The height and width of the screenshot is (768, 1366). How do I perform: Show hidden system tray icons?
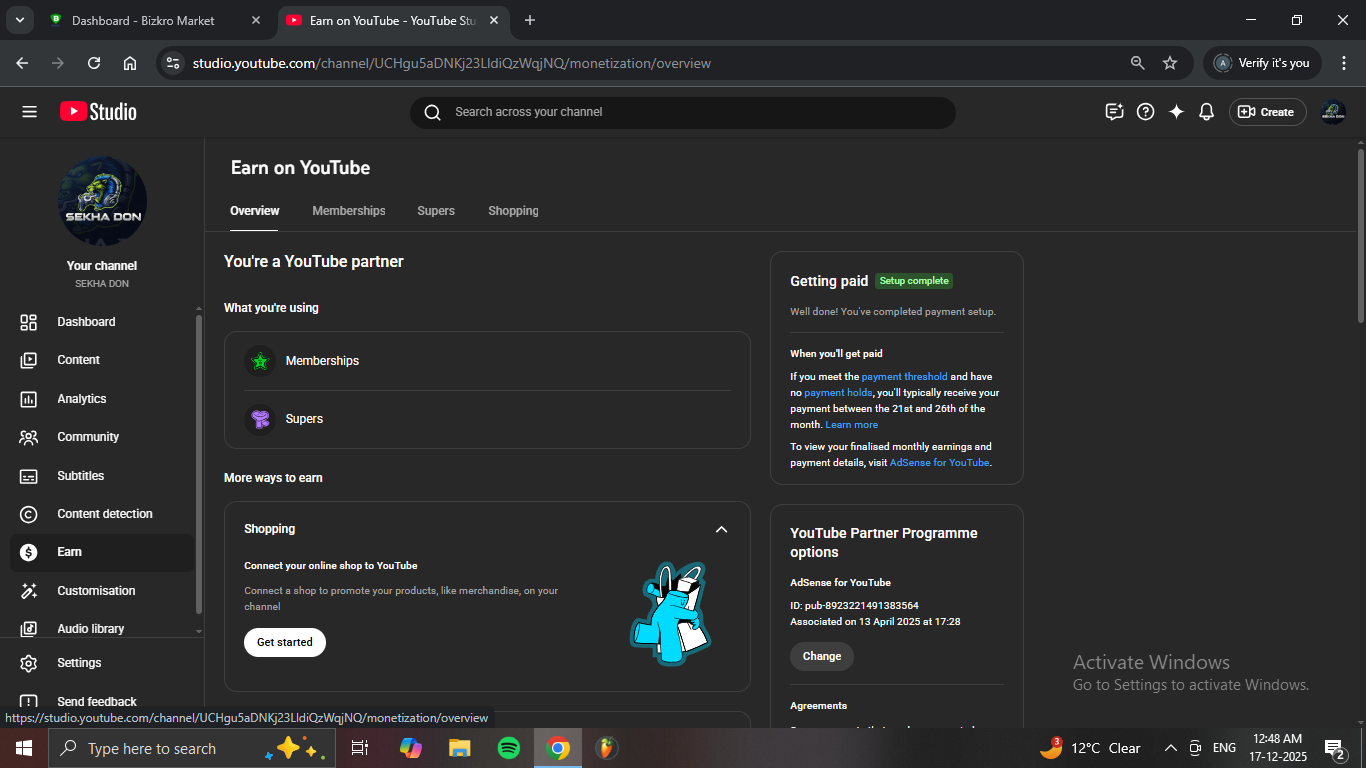point(1170,748)
